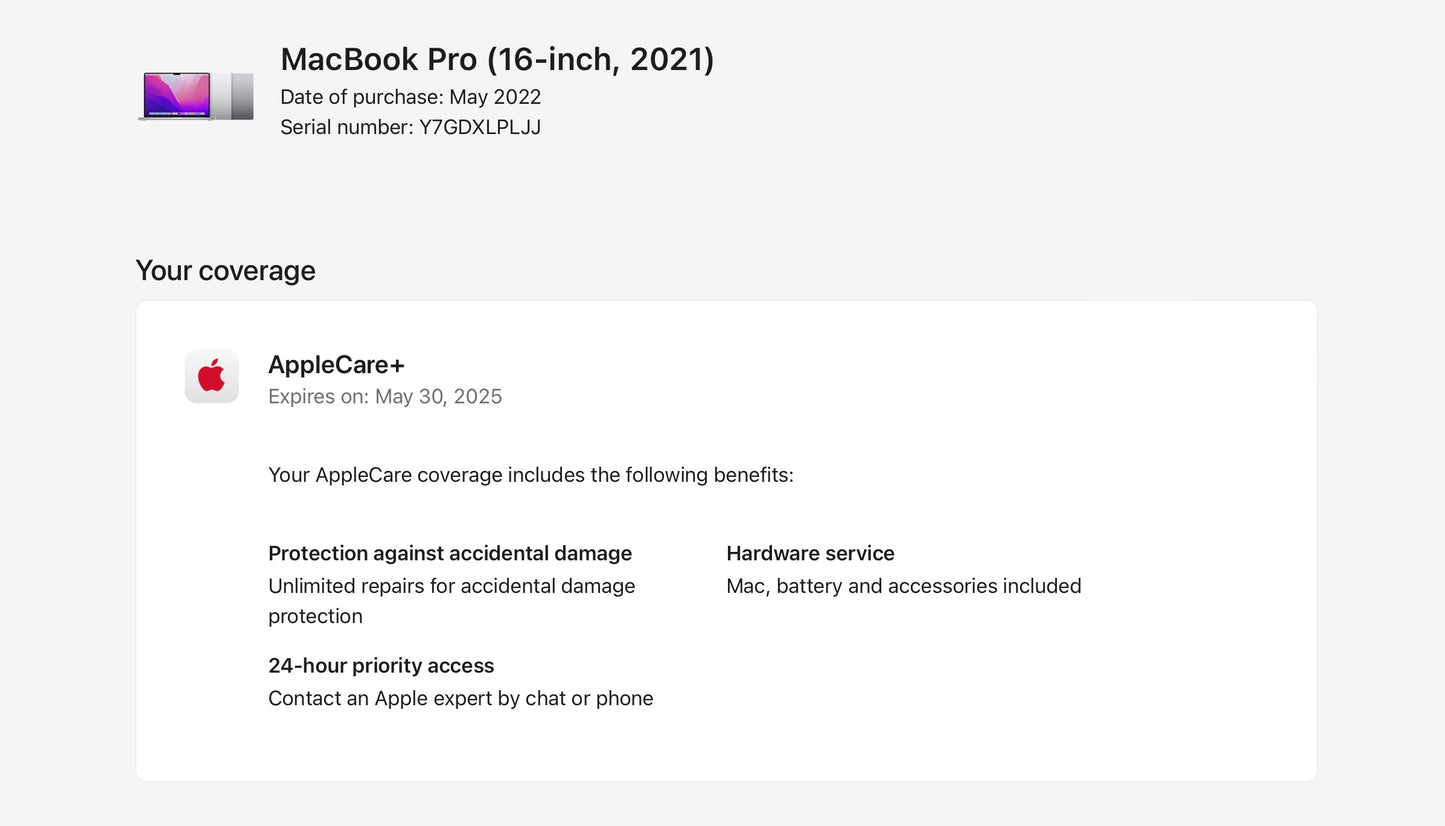Click the Hardware service heading

click(810, 553)
